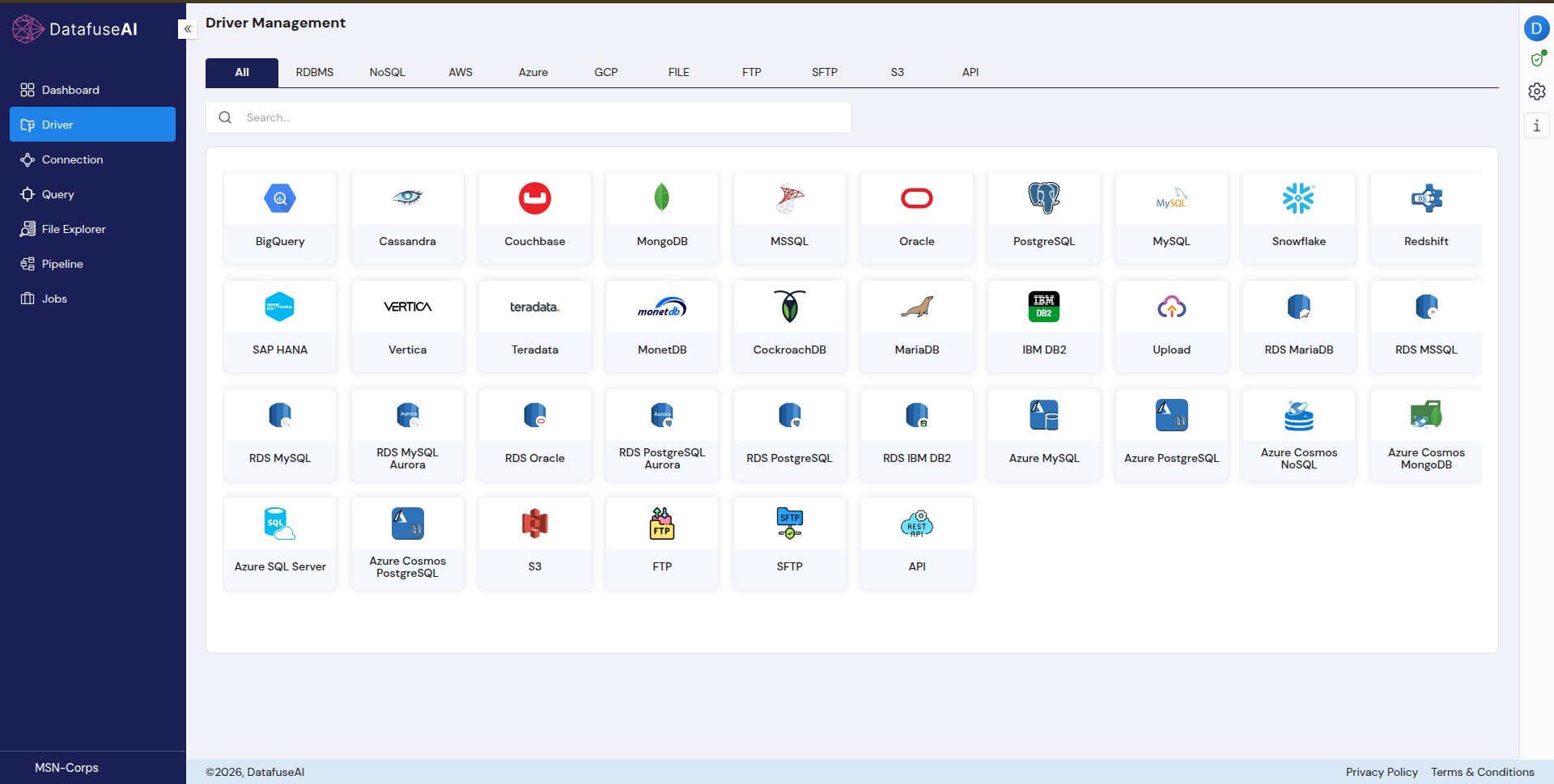This screenshot has height=784, width=1554.
Task: Focus the driver Search field
Action: (529, 117)
